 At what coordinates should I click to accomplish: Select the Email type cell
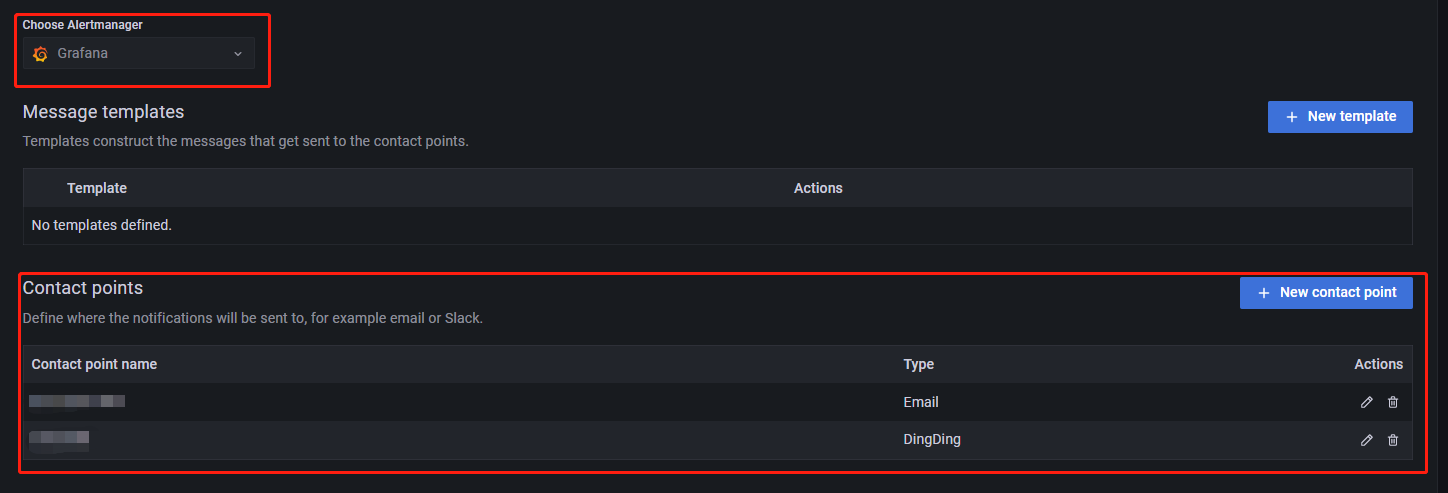[921, 402]
